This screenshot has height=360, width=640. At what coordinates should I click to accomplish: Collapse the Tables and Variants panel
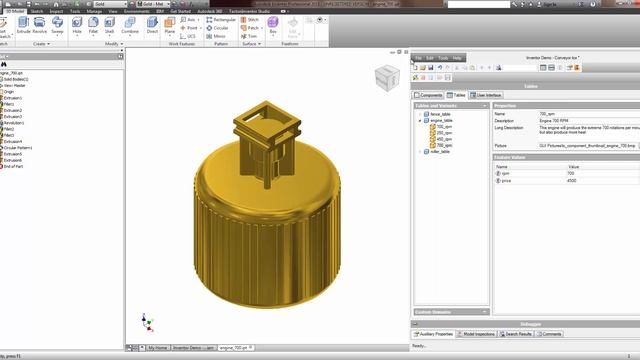(484, 106)
